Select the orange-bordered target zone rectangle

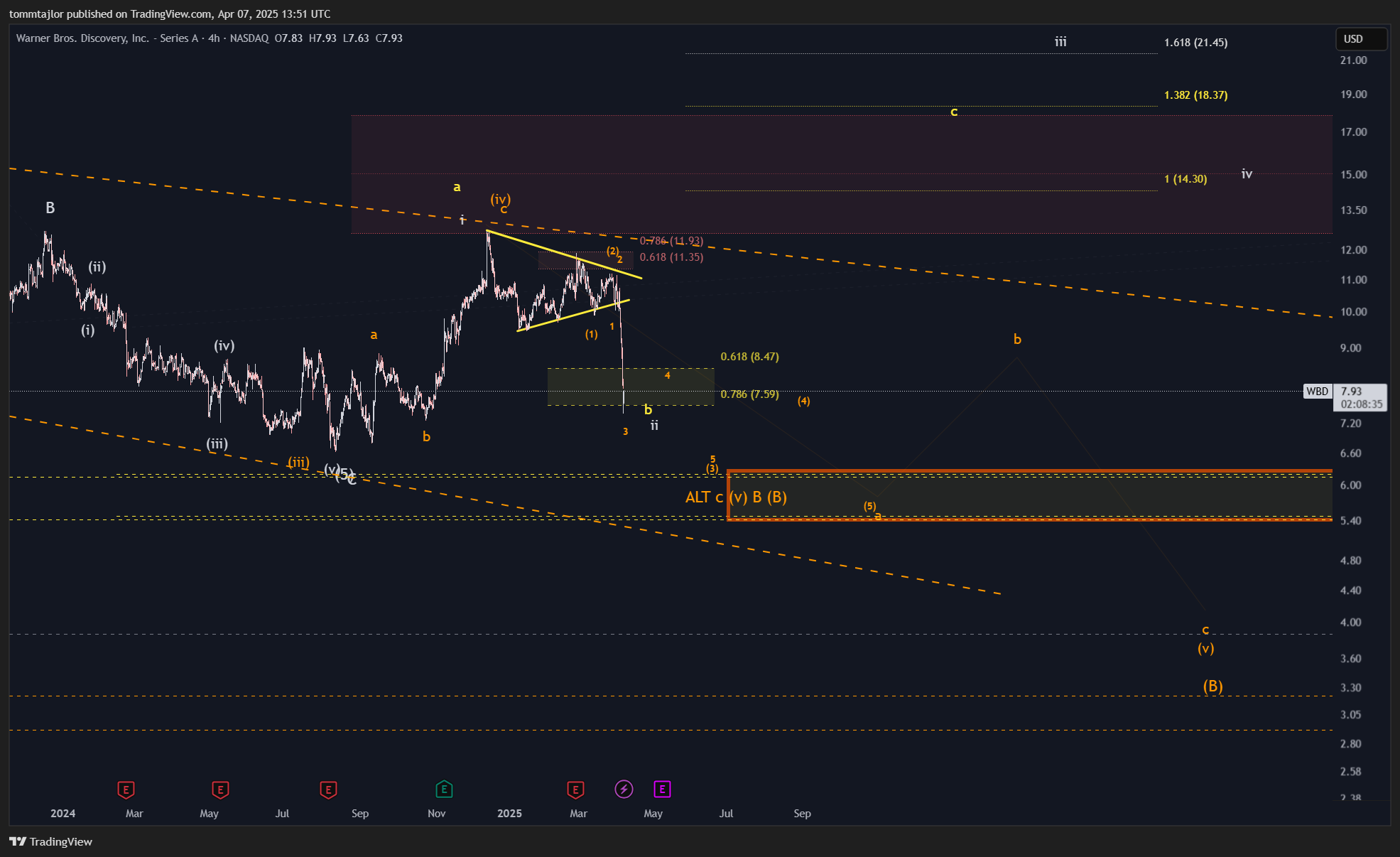click(x=1030, y=495)
